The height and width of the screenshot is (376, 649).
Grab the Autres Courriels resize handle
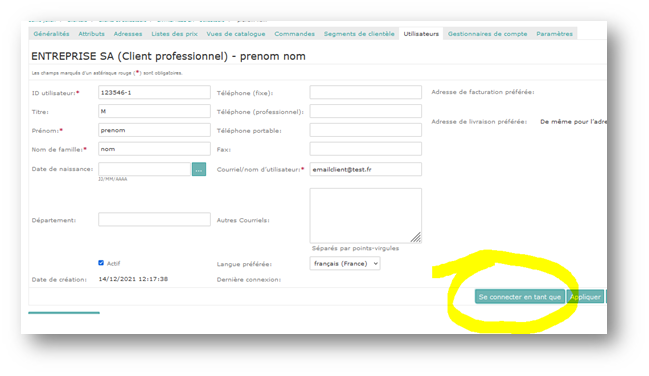pyautogui.click(x=416, y=237)
